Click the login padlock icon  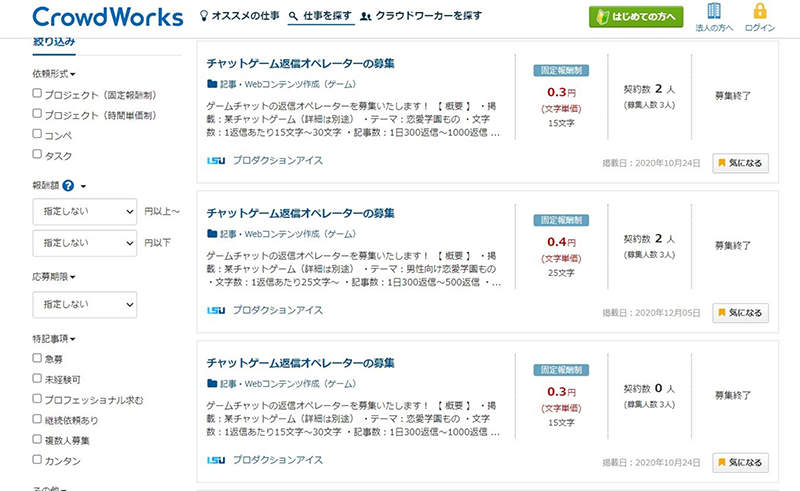point(760,12)
